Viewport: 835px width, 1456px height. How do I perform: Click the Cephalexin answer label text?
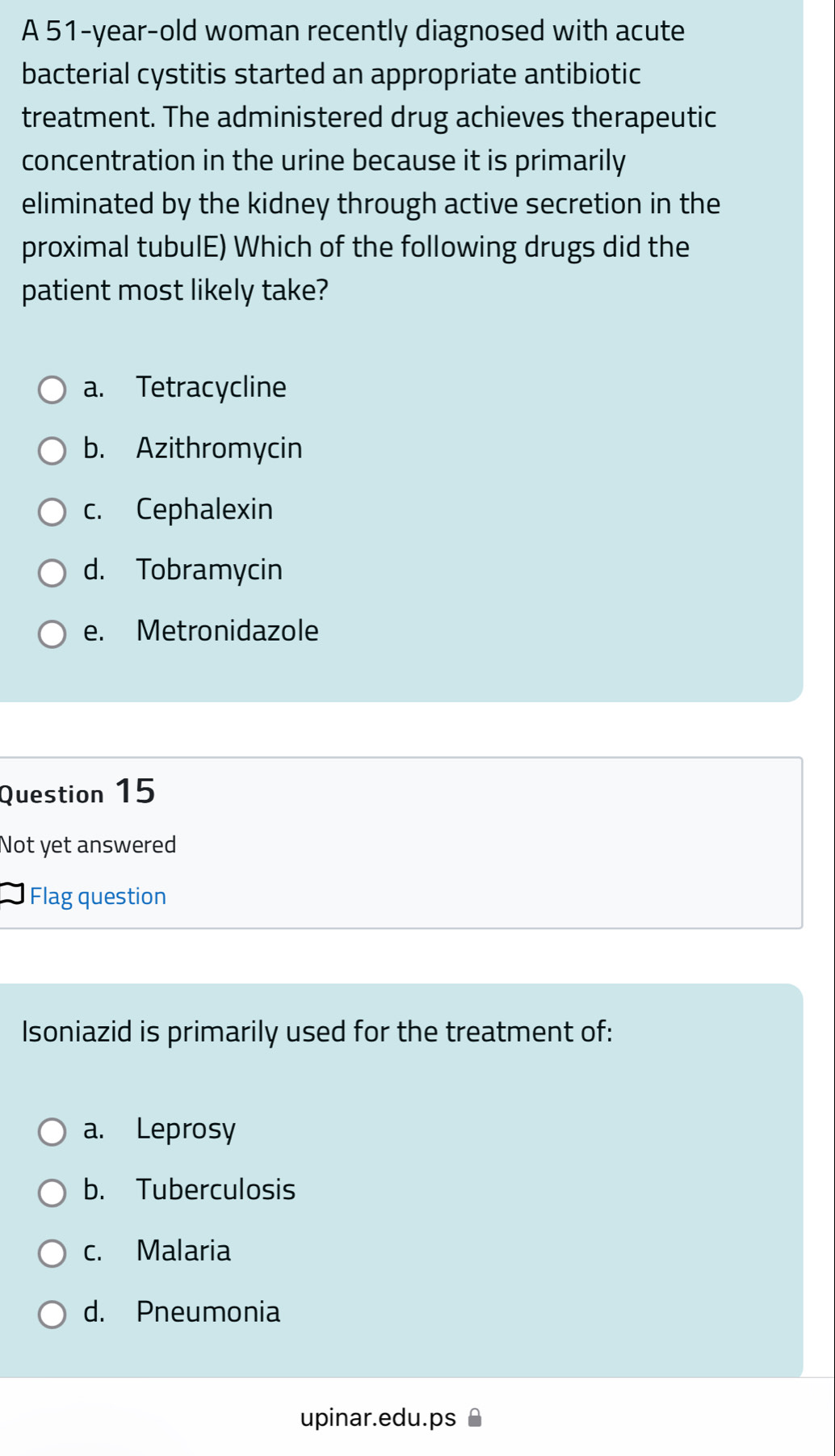(x=204, y=509)
